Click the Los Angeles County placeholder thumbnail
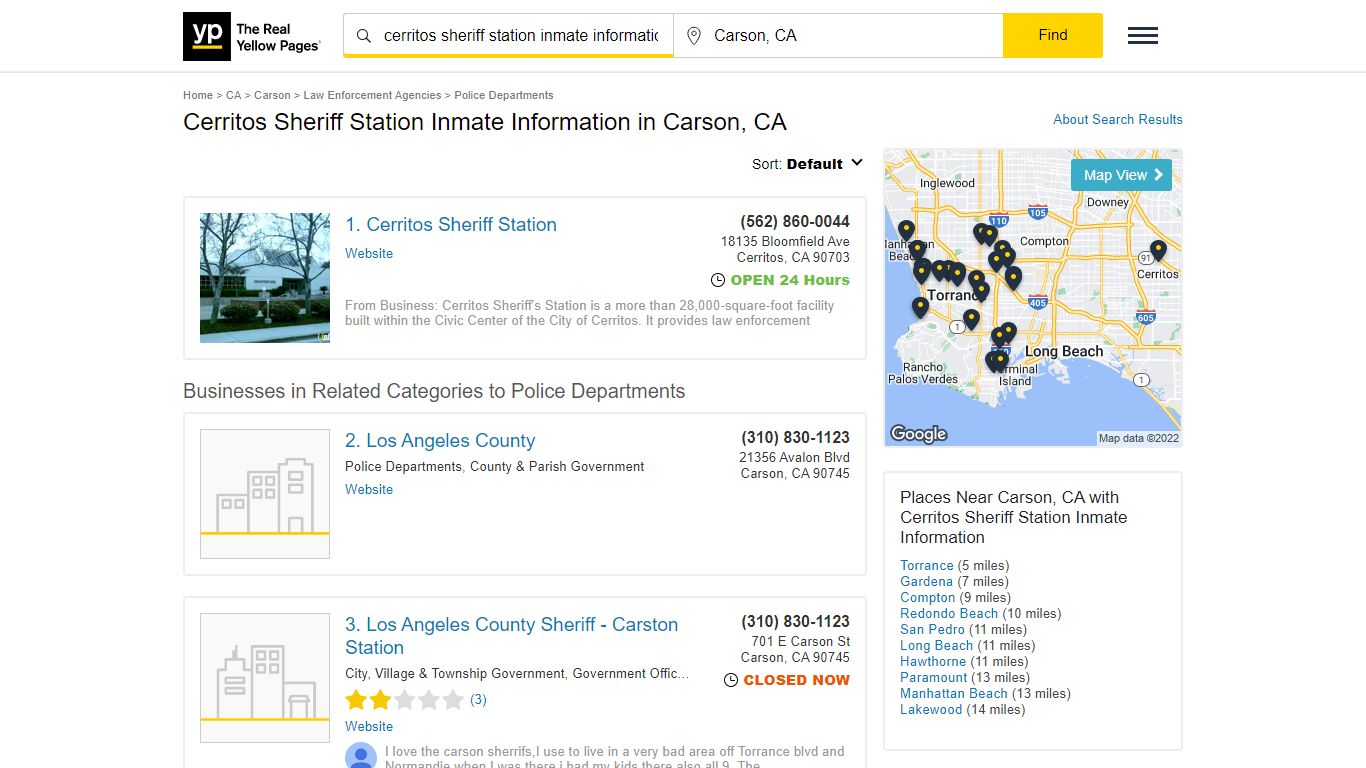This screenshot has height=768, width=1366. (265, 494)
